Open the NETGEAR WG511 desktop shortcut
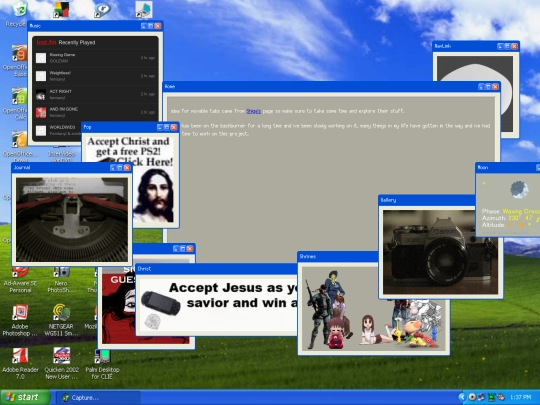540x405 pixels. coord(61,312)
